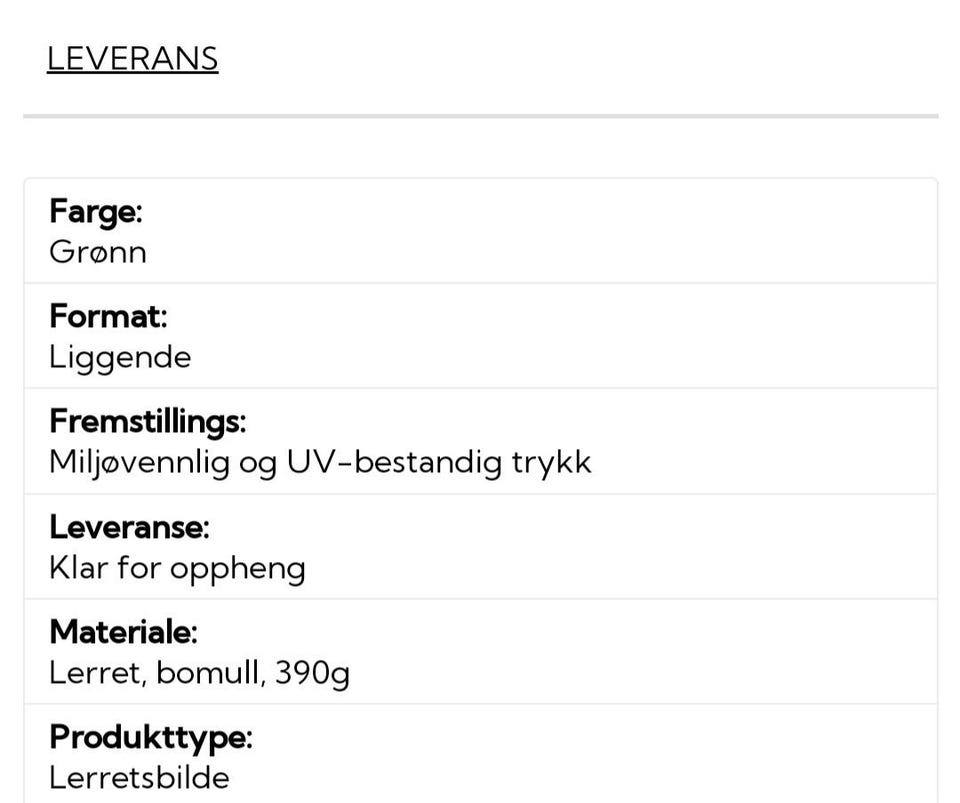Select the Format label

point(108,316)
